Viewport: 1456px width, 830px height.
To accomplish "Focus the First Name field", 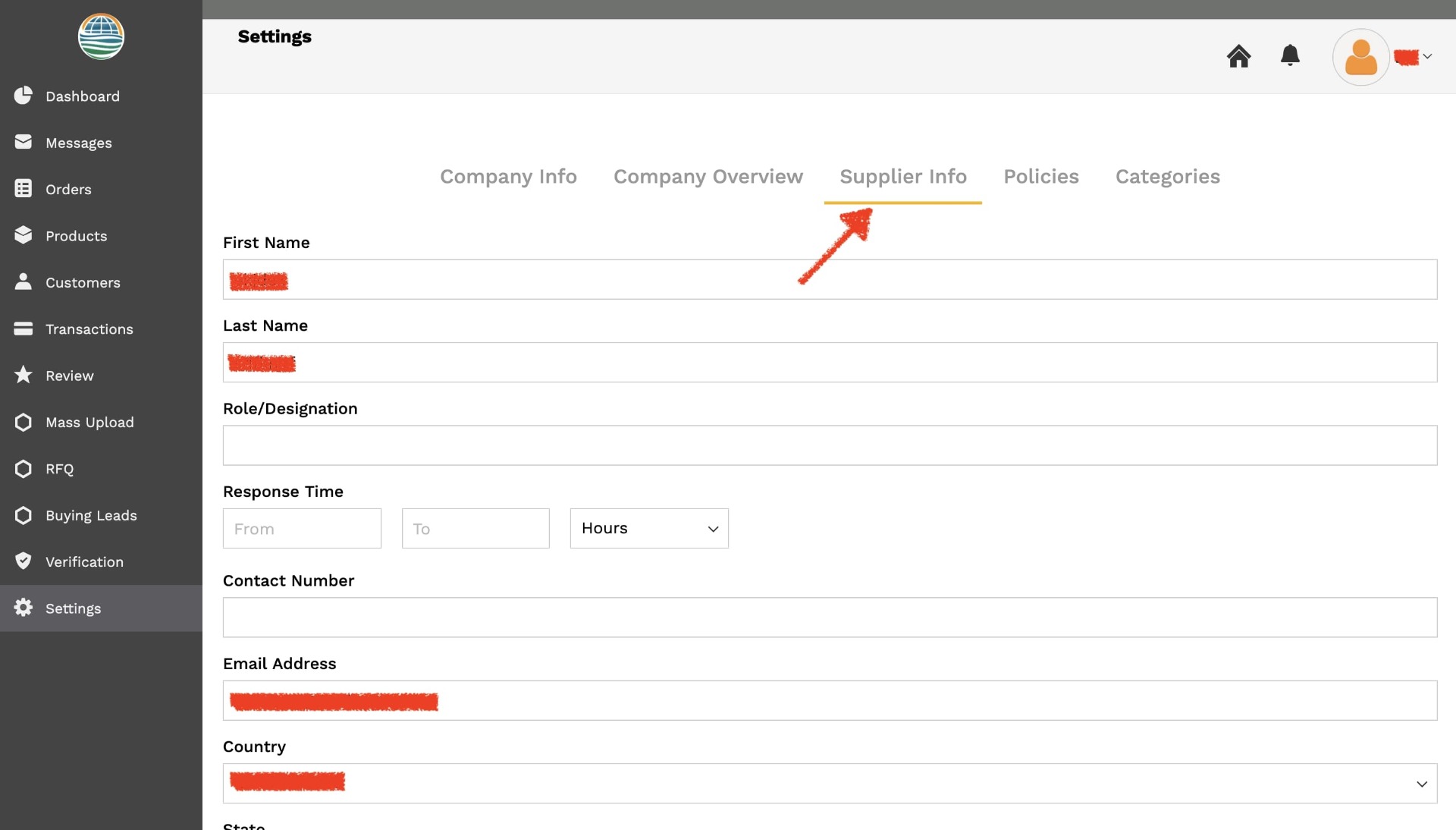I will pos(830,279).
